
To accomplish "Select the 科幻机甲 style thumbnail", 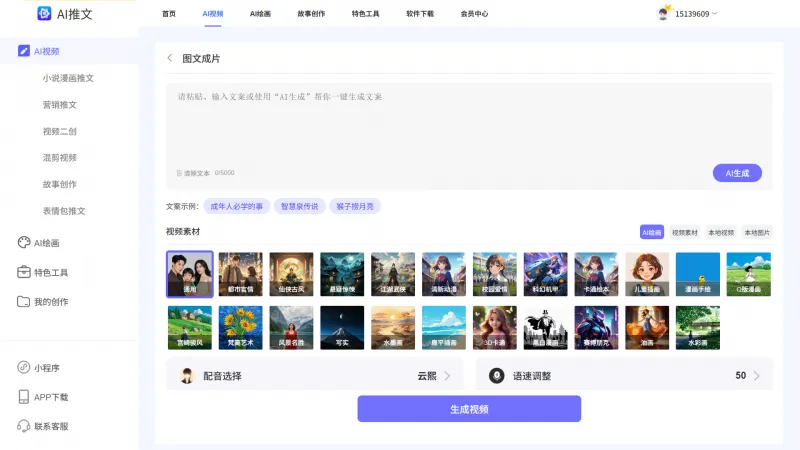I will [545, 274].
